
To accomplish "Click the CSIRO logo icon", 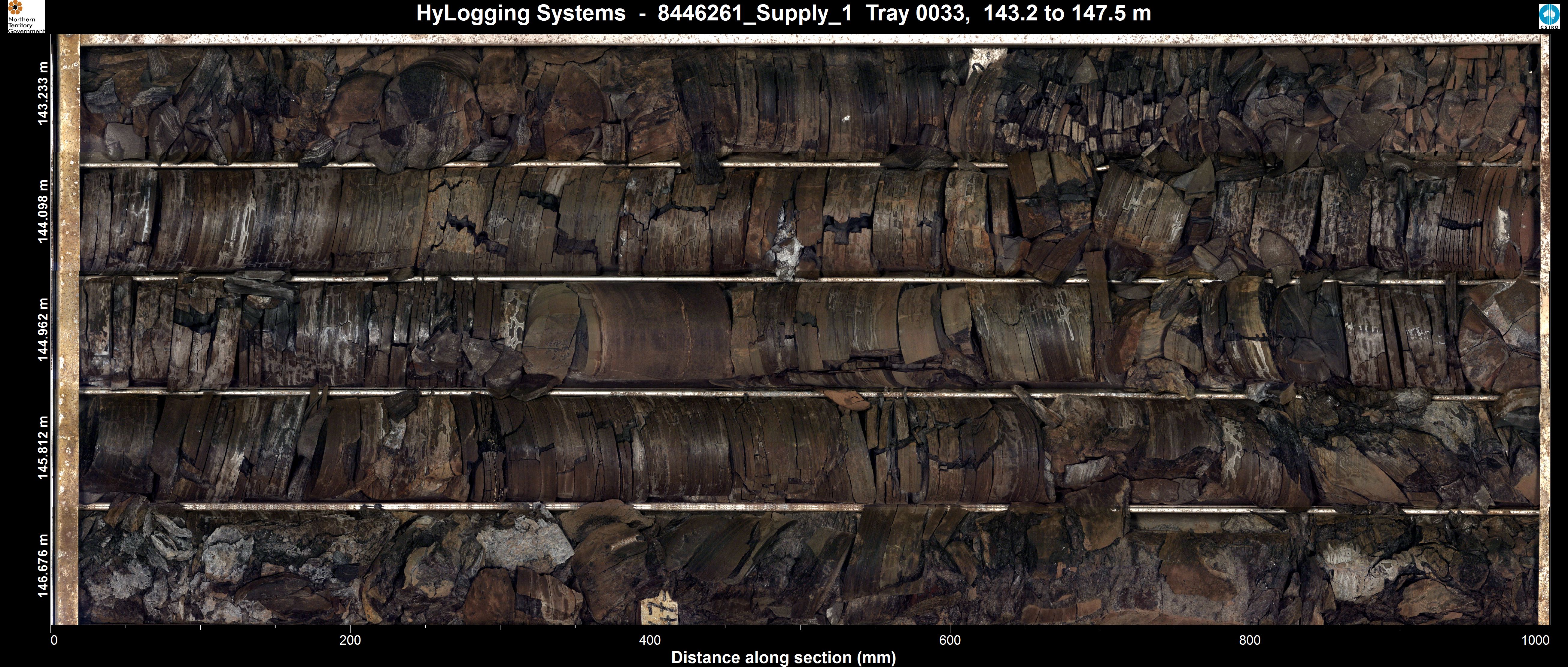I will [1550, 17].
